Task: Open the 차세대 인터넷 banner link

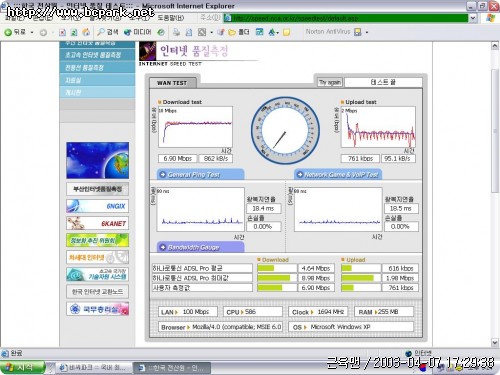Action: pyautogui.click(x=97, y=257)
